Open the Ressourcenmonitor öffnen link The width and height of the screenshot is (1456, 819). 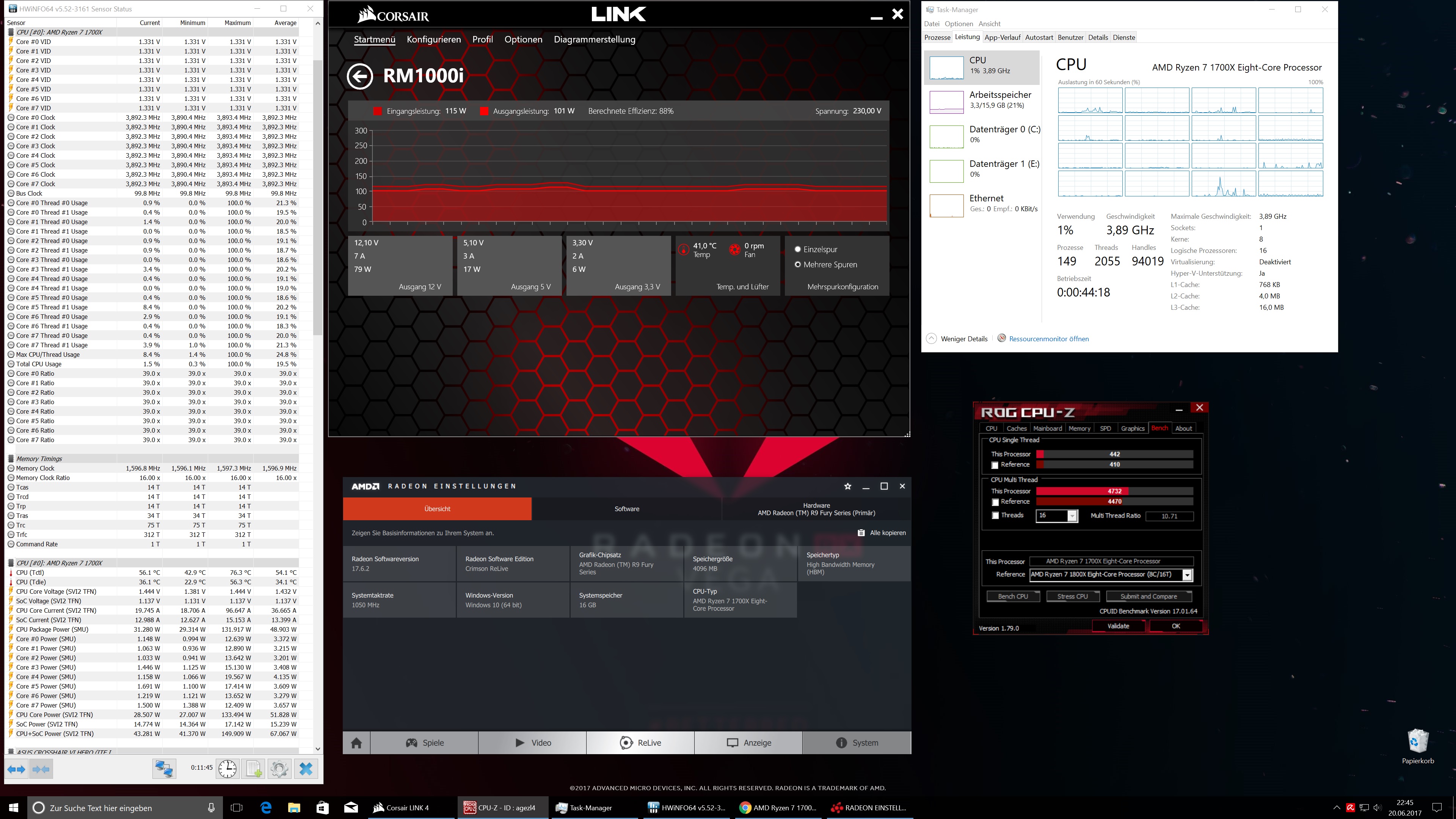1048,339
